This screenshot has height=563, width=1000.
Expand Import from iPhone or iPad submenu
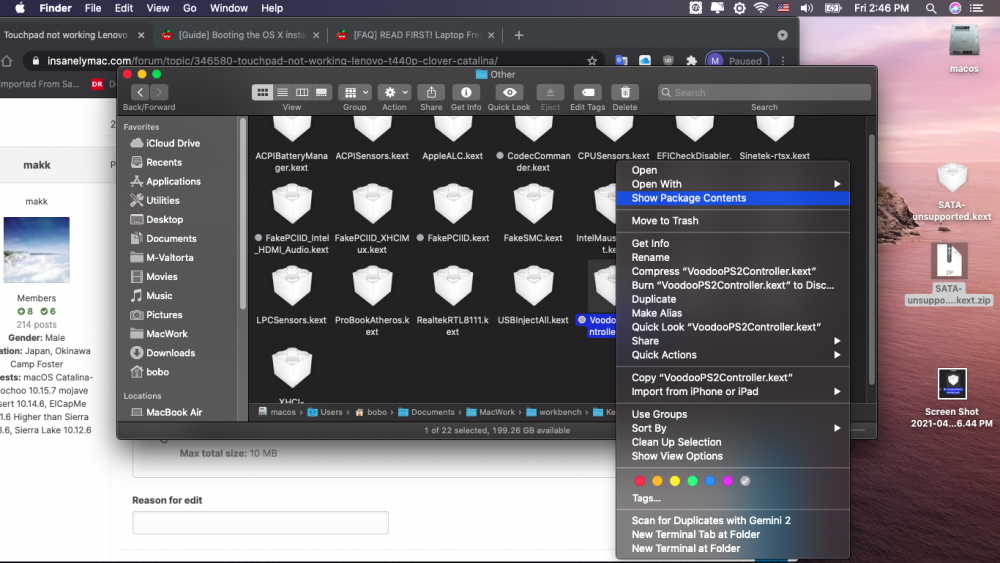point(733,391)
